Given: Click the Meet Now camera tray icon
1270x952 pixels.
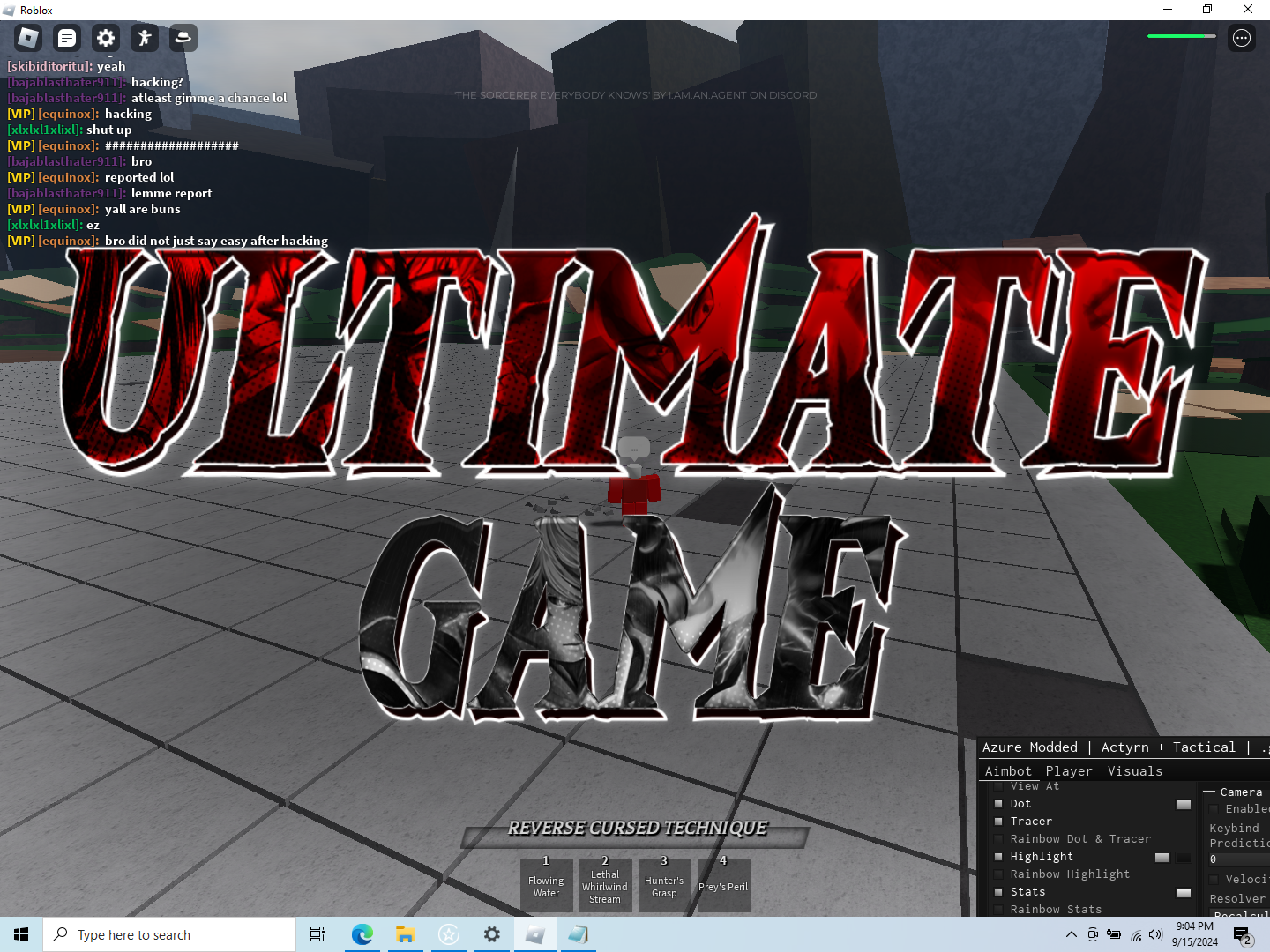Looking at the screenshot, I should click(1093, 934).
